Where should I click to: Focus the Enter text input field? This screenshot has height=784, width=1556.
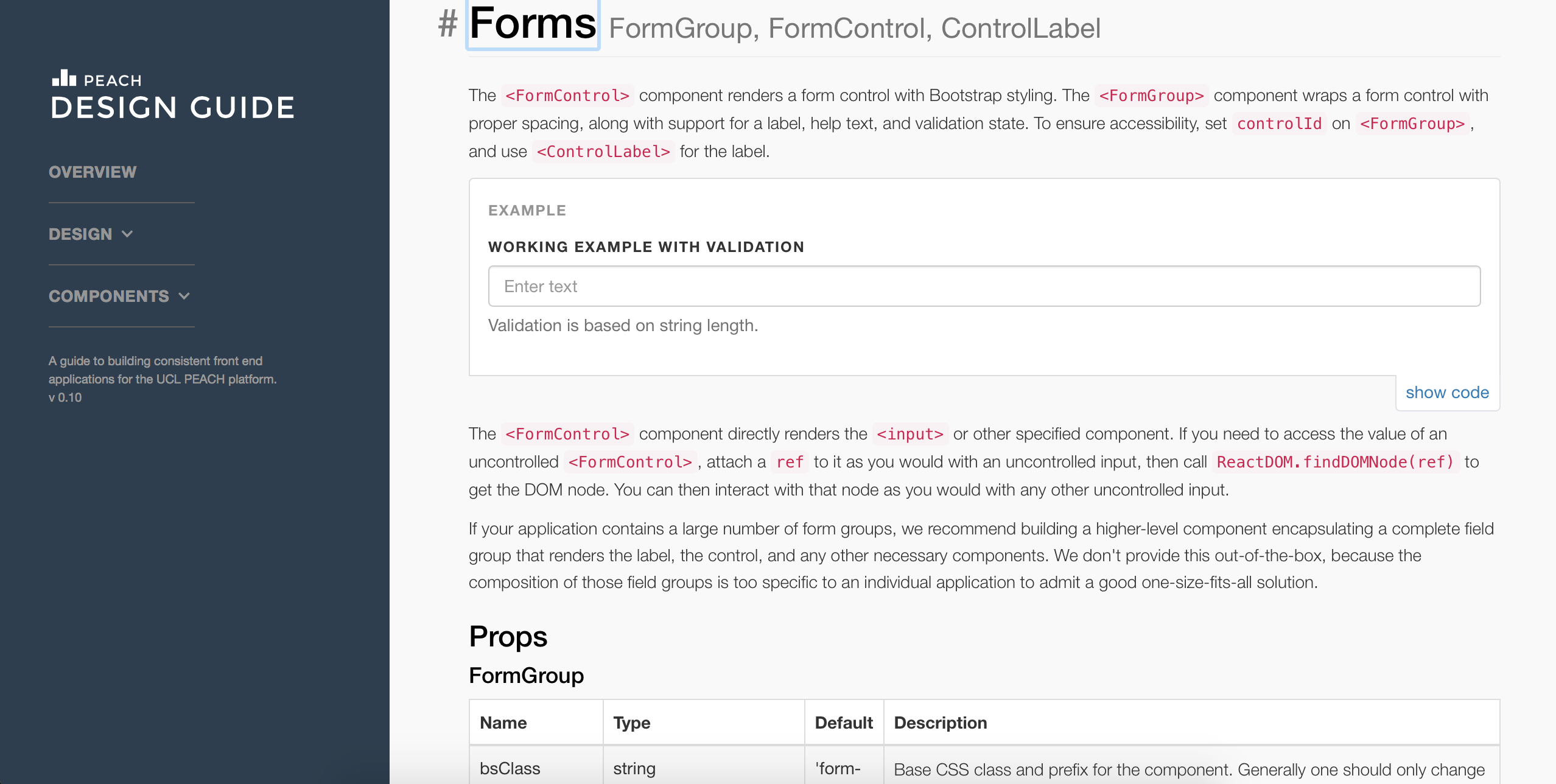click(984, 286)
